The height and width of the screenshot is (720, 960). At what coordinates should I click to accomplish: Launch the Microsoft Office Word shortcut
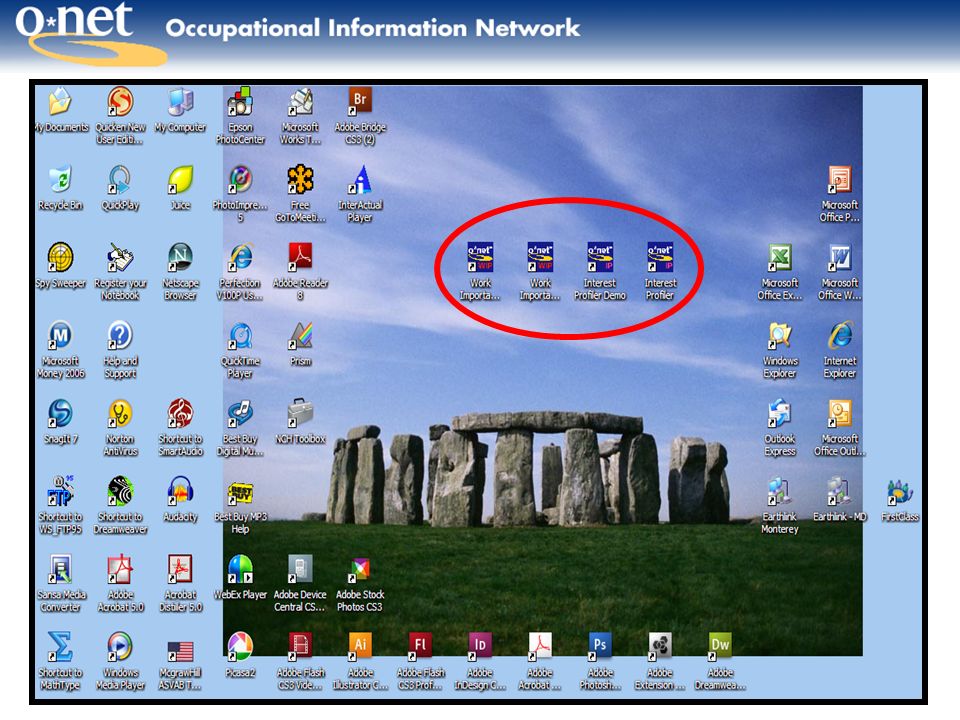coord(840,257)
